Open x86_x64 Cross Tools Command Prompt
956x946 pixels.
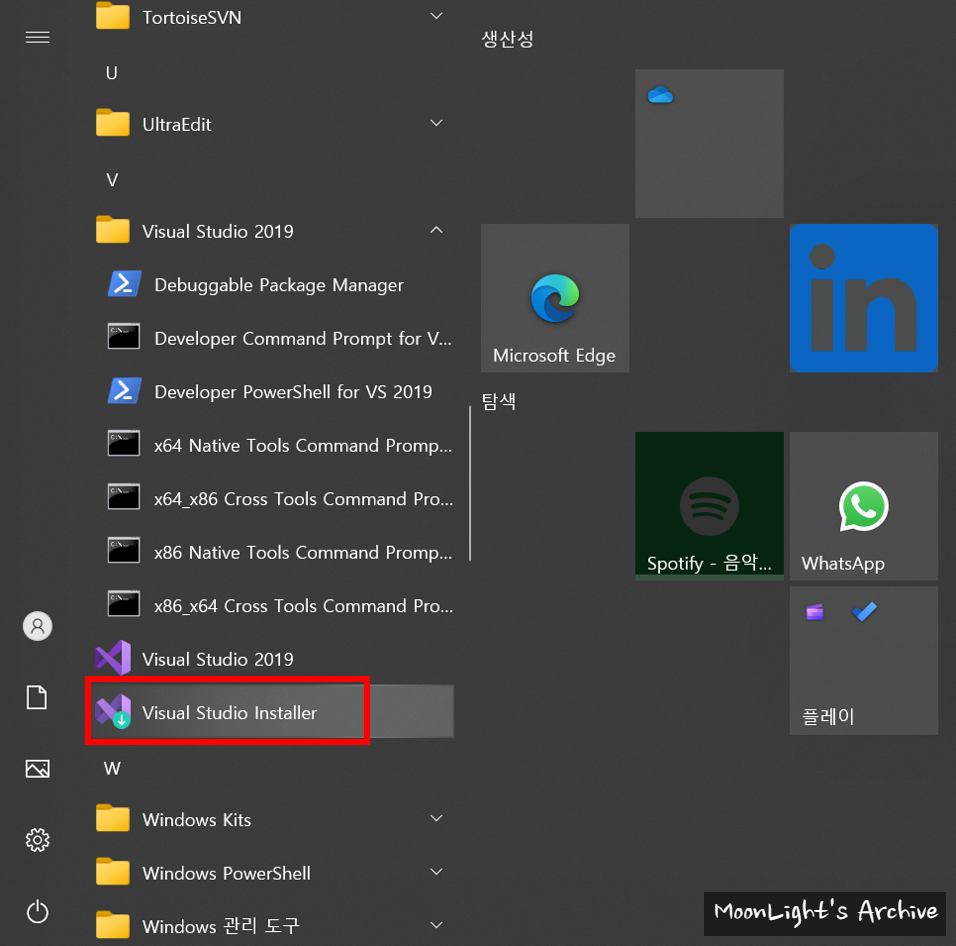click(x=272, y=605)
